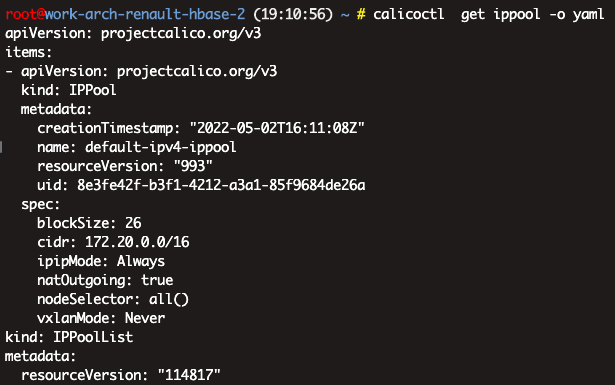Click the calicoctl command in the prompt
This screenshot has width=615, height=385.
(x=408, y=15)
